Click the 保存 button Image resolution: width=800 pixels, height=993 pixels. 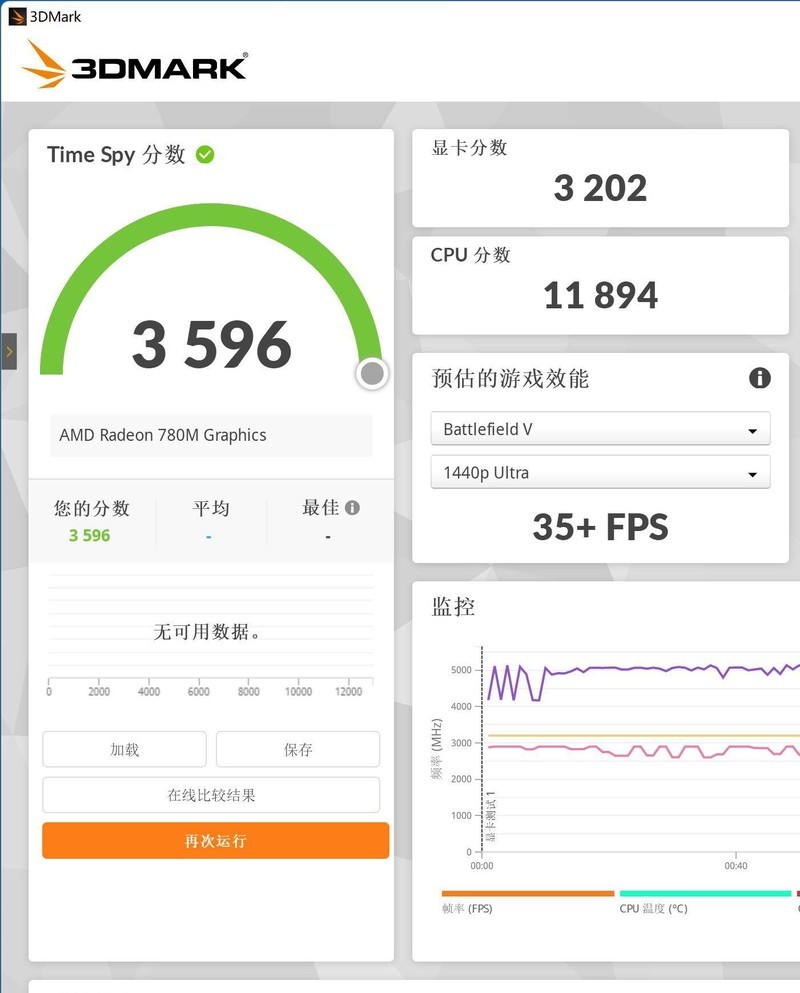pyautogui.click(x=297, y=749)
